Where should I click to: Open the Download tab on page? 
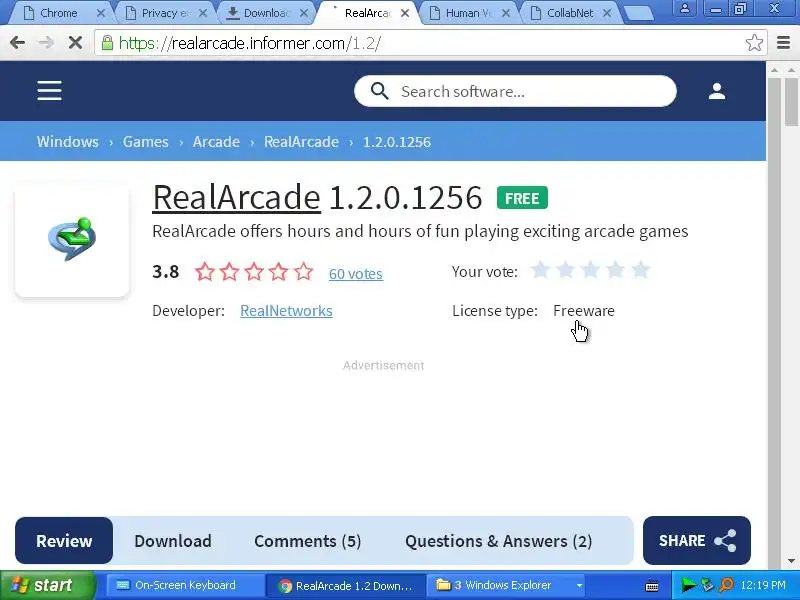[x=173, y=541]
